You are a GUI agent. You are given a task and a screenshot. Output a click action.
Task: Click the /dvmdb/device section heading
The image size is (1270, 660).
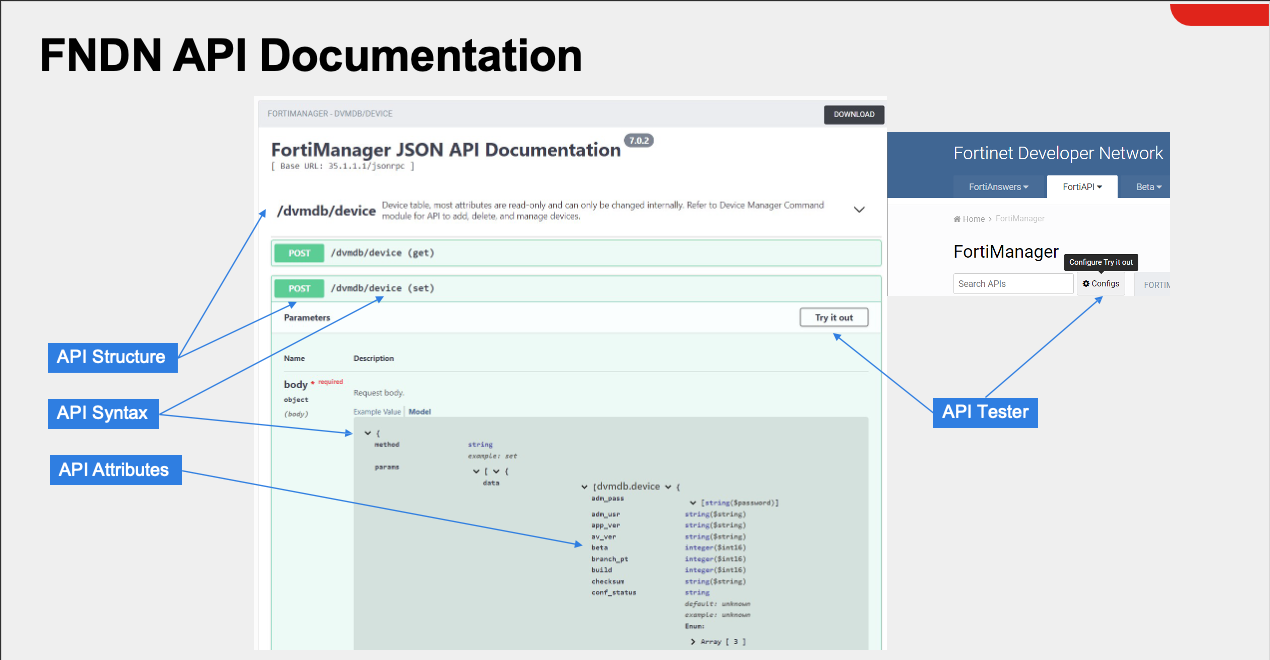click(x=326, y=211)
